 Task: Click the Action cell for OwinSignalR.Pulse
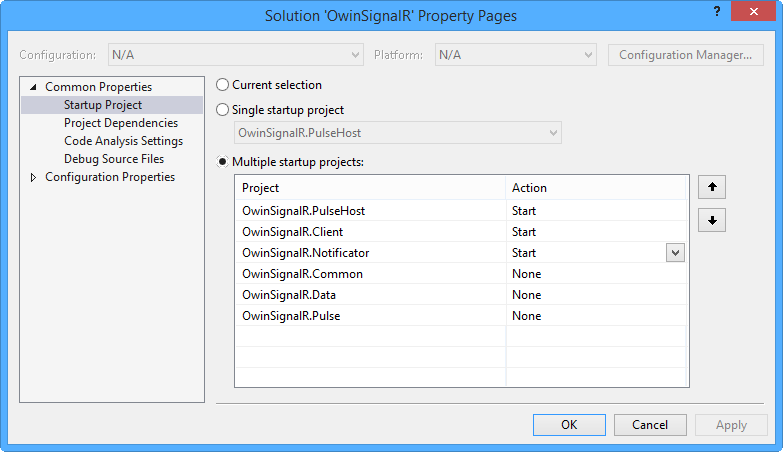tap(596, 316)
